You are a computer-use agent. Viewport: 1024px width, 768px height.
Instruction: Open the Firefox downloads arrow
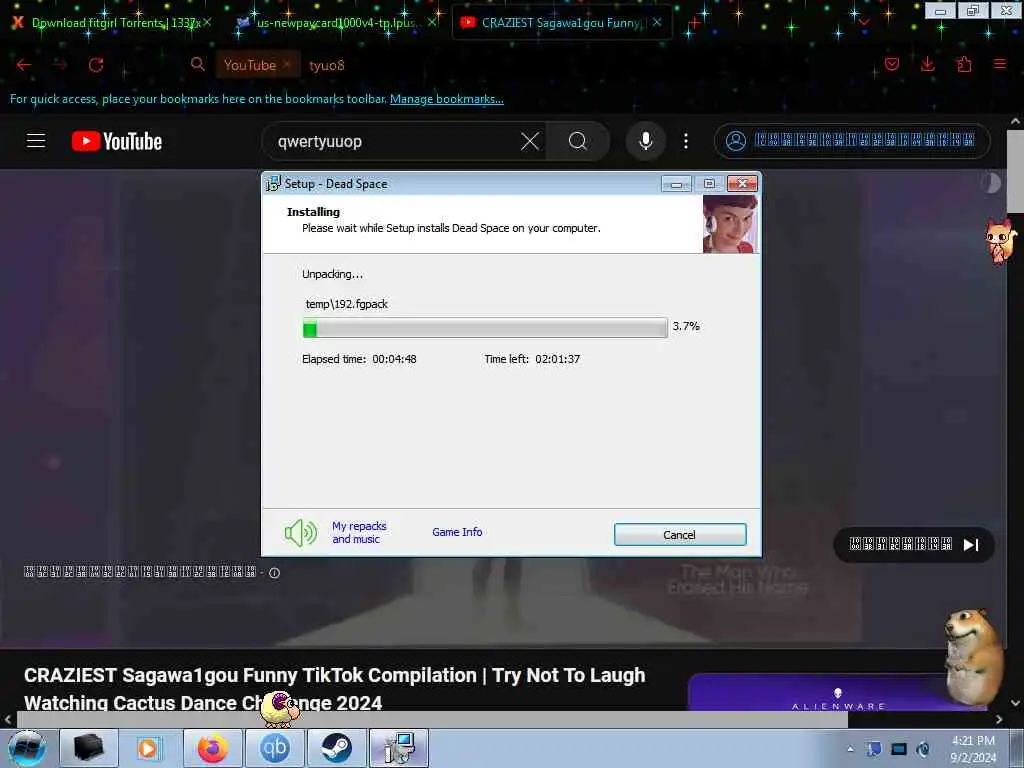[x=927, y=64]
